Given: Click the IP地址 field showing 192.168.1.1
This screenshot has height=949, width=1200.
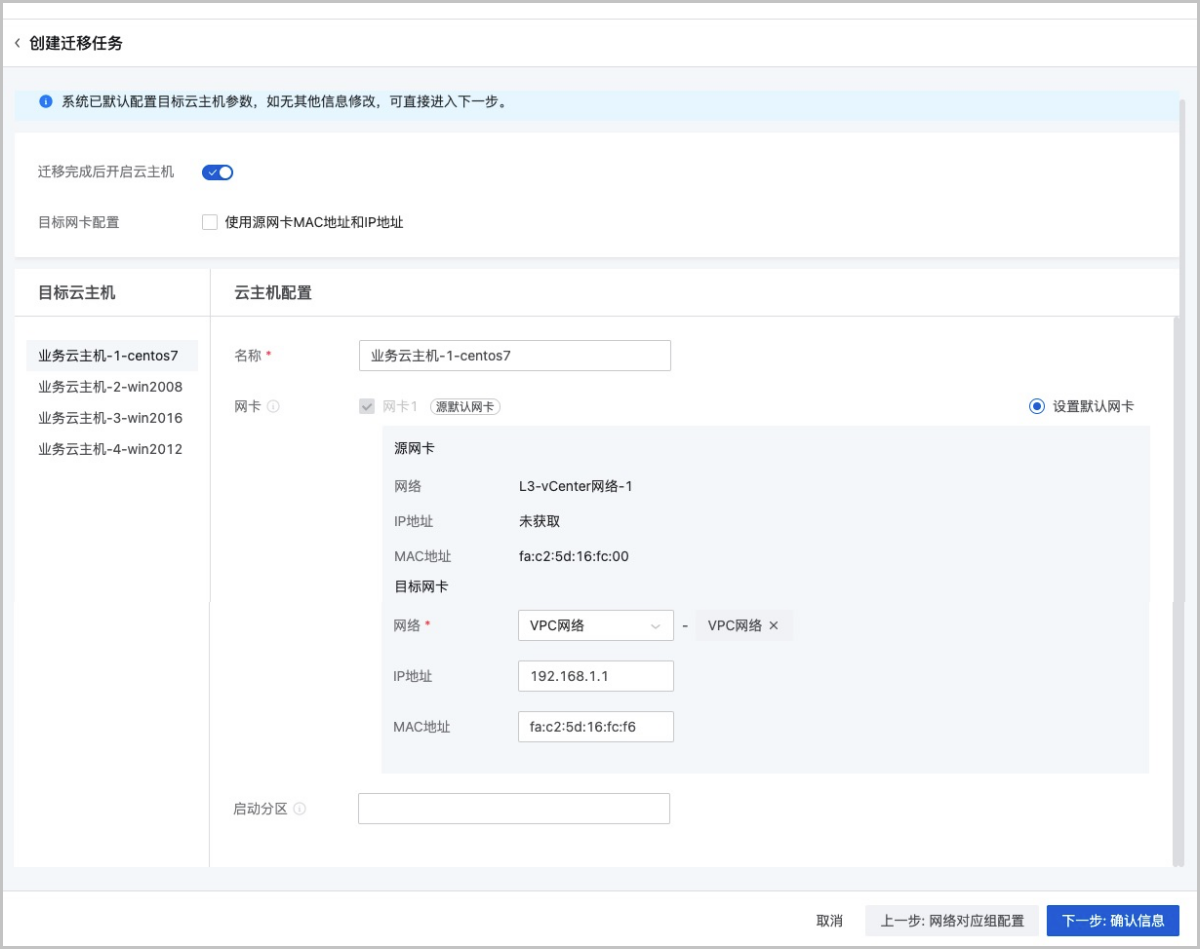Looking at the screenshot, I should pos(595,676).
